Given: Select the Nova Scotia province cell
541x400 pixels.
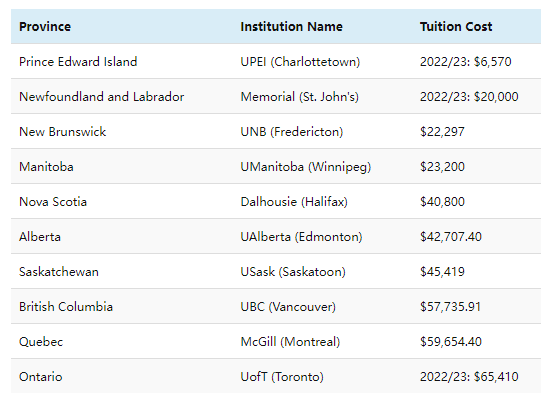Looking at the screenshot, I should tap(53, 202).
